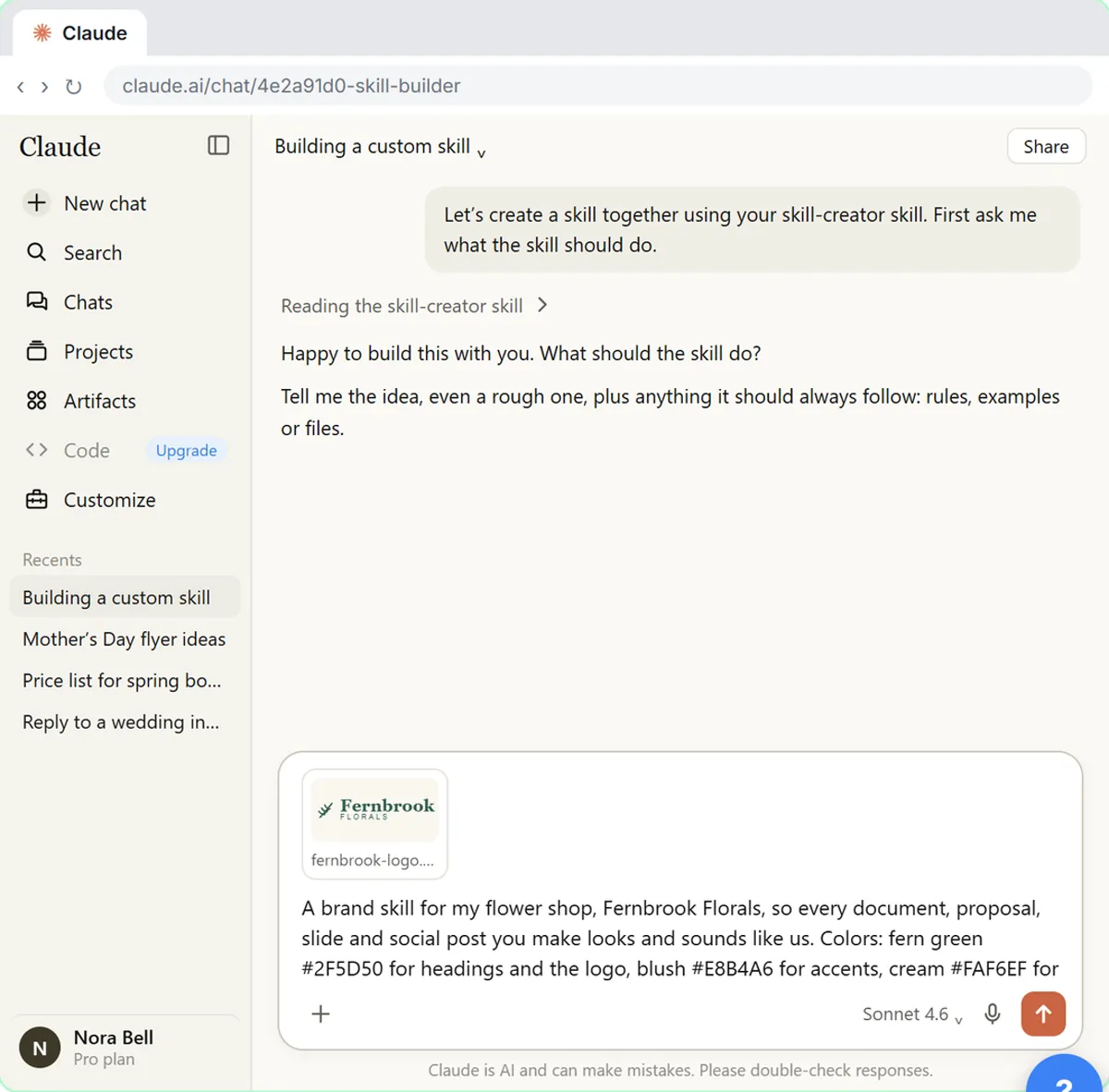Open the fernbrook-logo attachment thumbnail
The width and height of the screenshot is (1109, 1092).
(x=374, y=823)
